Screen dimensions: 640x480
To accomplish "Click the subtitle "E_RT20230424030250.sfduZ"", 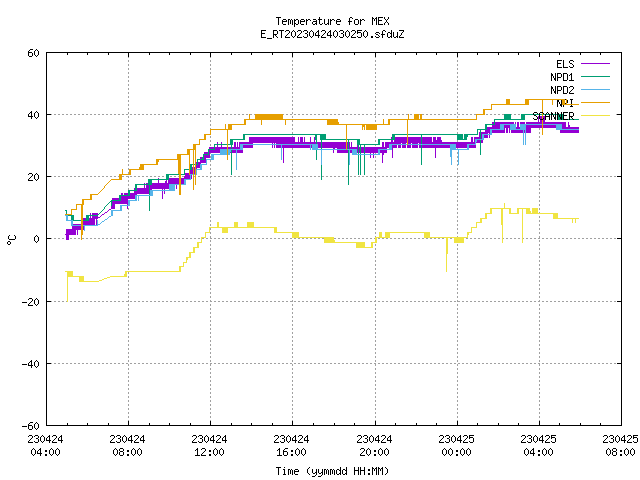I will point(332,34).
